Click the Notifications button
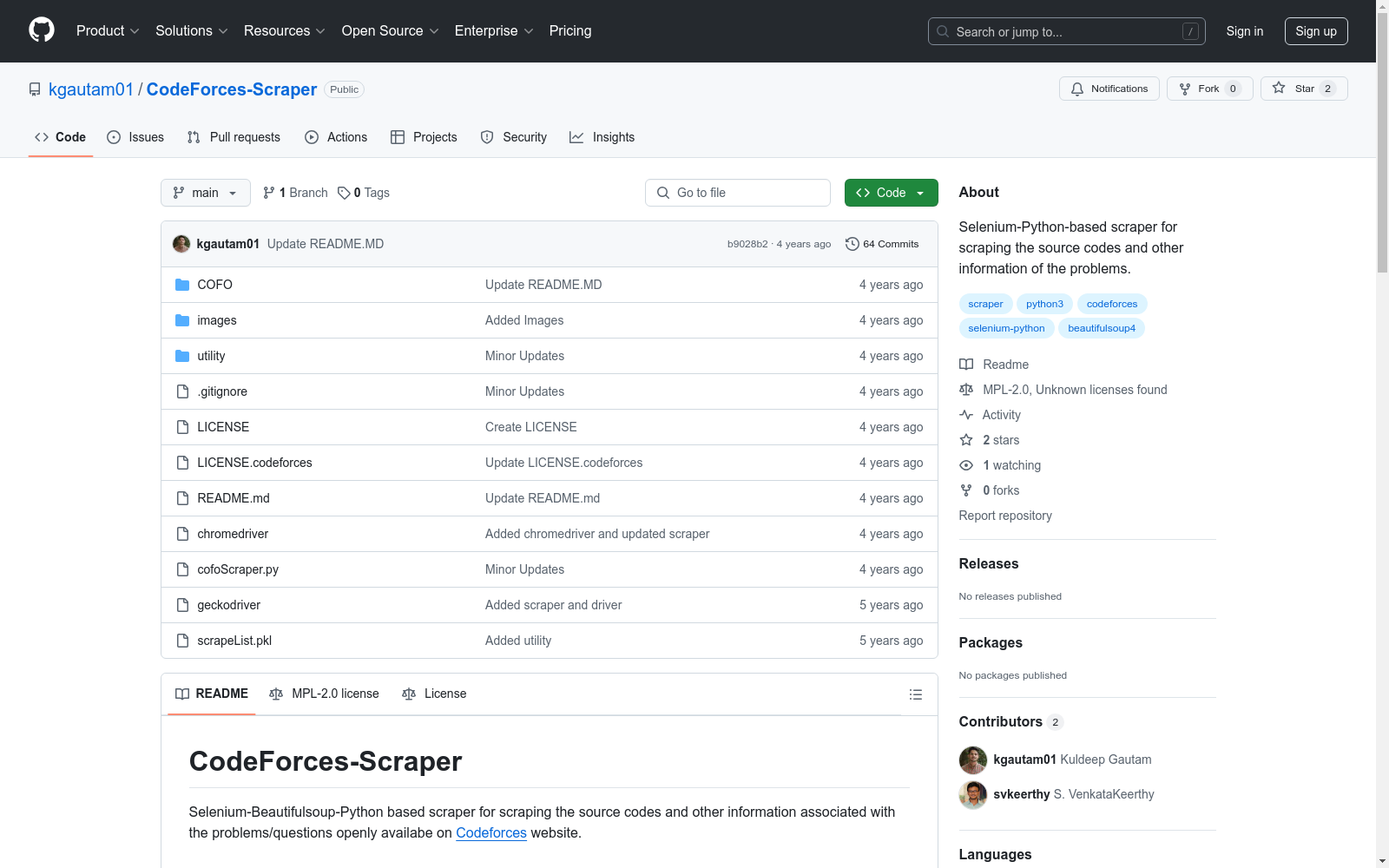The height and width of the screenshot is (868, 1389). (x=1109, y=89)
